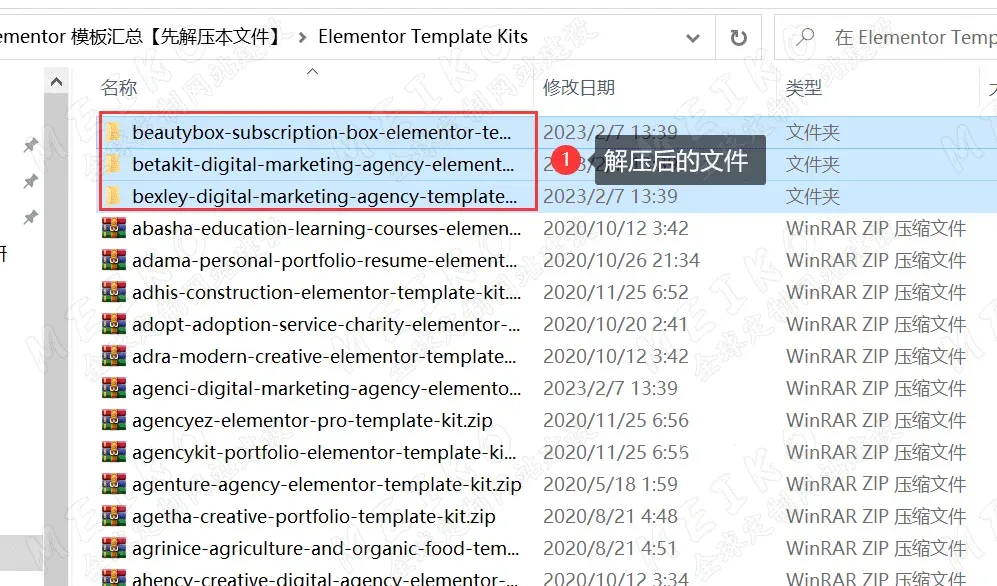Click the beautybox-subscription-box folder icon
The width and height of the screenshot is (997, 586).
(114, 132)
